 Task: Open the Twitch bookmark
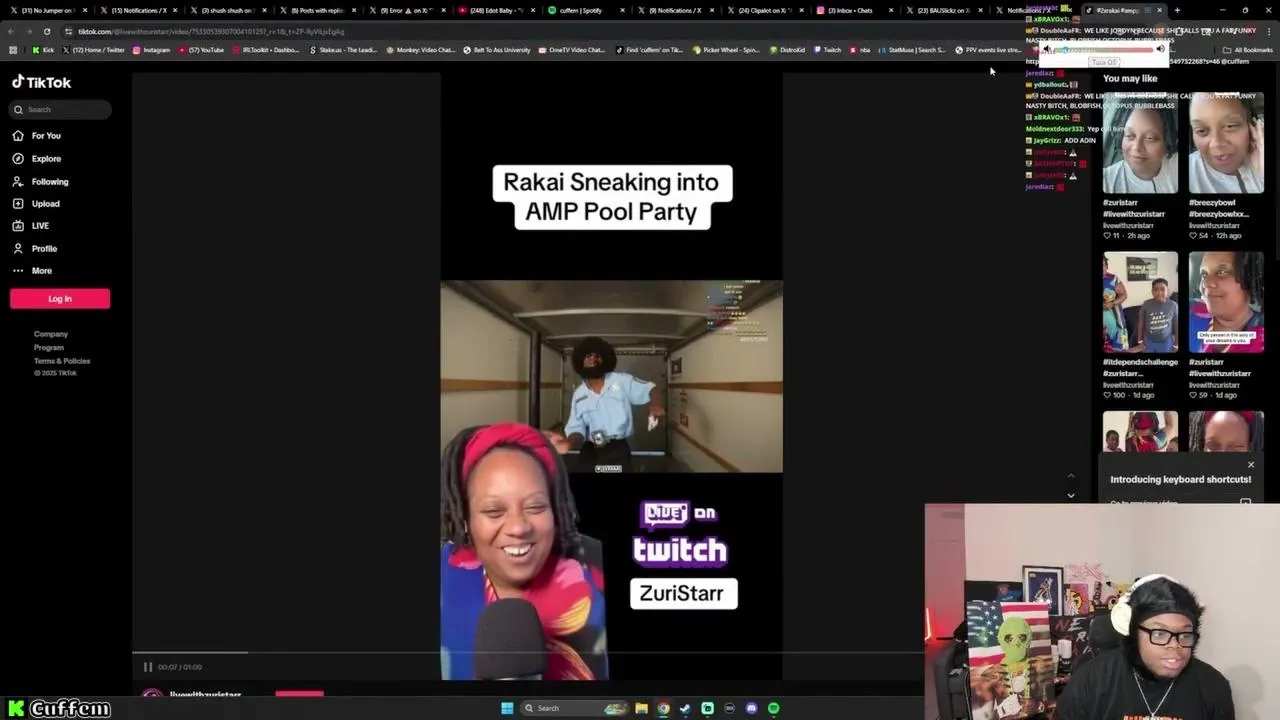pos(828,50)
